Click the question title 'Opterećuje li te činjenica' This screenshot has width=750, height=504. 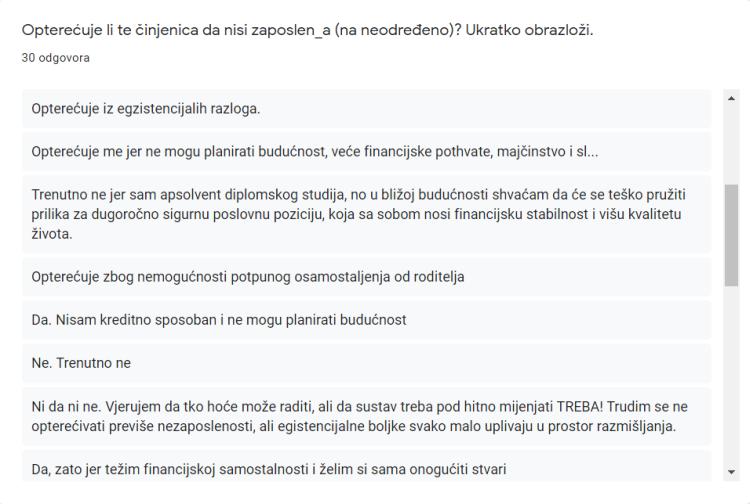(x=307, y=30)
